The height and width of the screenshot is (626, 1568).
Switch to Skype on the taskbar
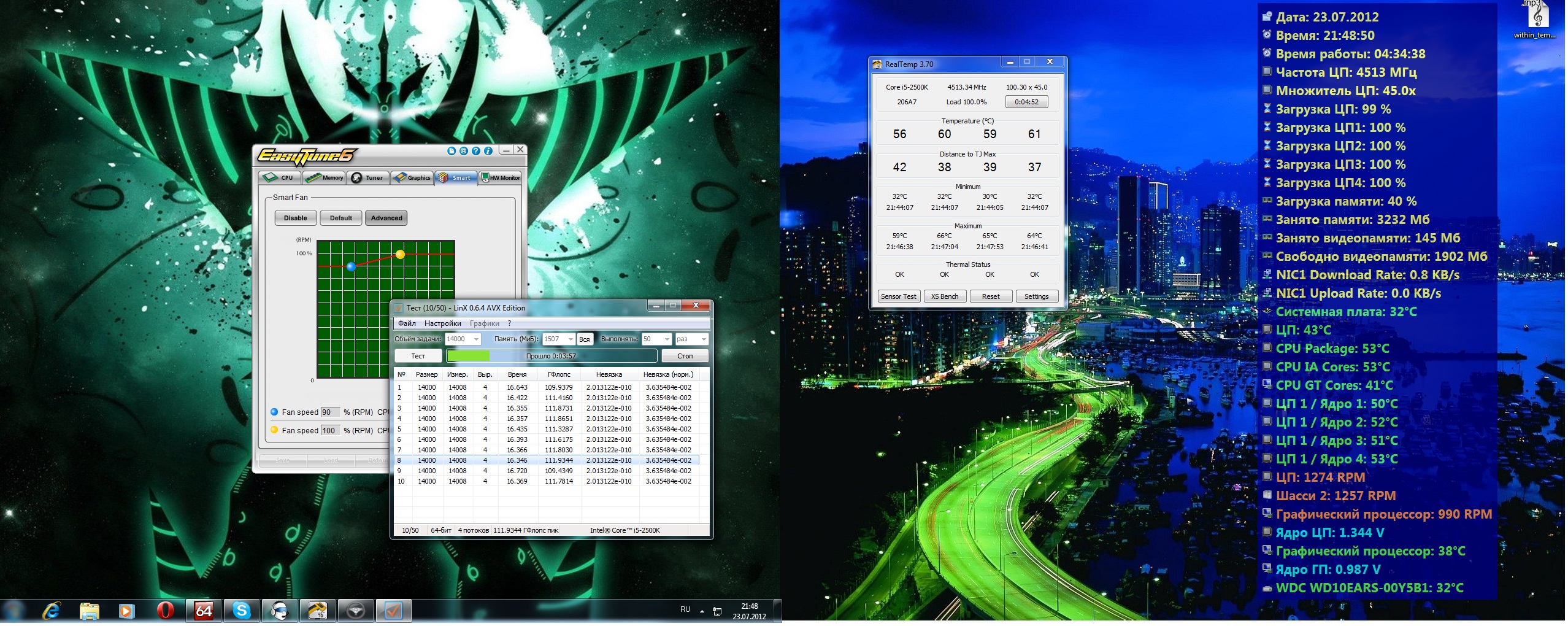[x=241, y=611]
